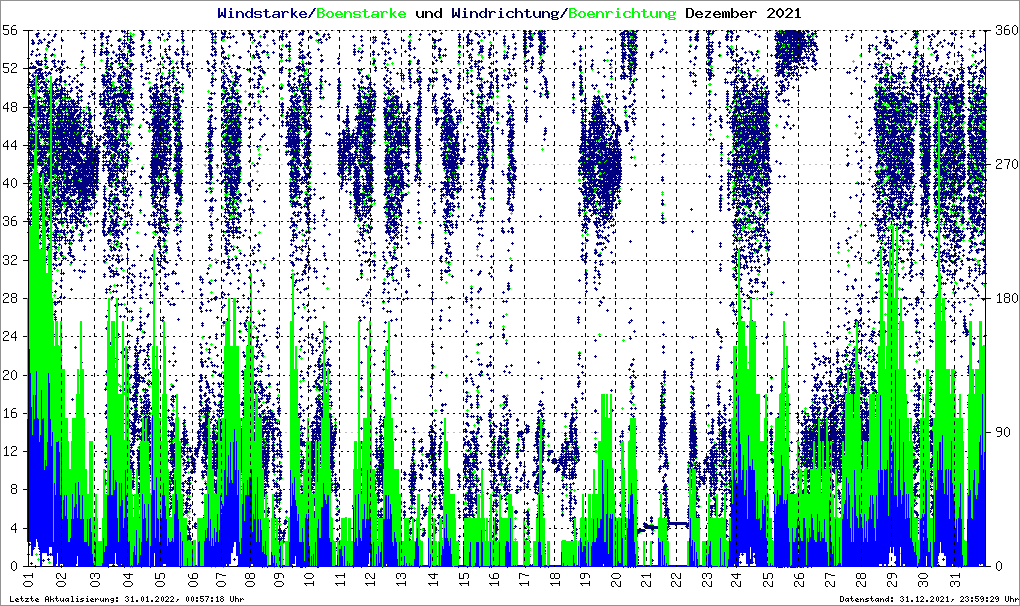The image size is (1020, 606).
Task: Click the blue "Windstarke" title text
Action: [x=264, y=13]
